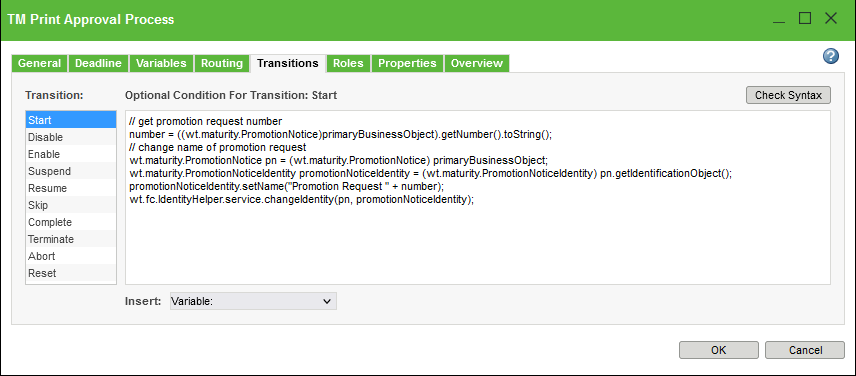Select the Complete transition
The height and width of the screenshot is (376, 856).
[x=71, y=222]
